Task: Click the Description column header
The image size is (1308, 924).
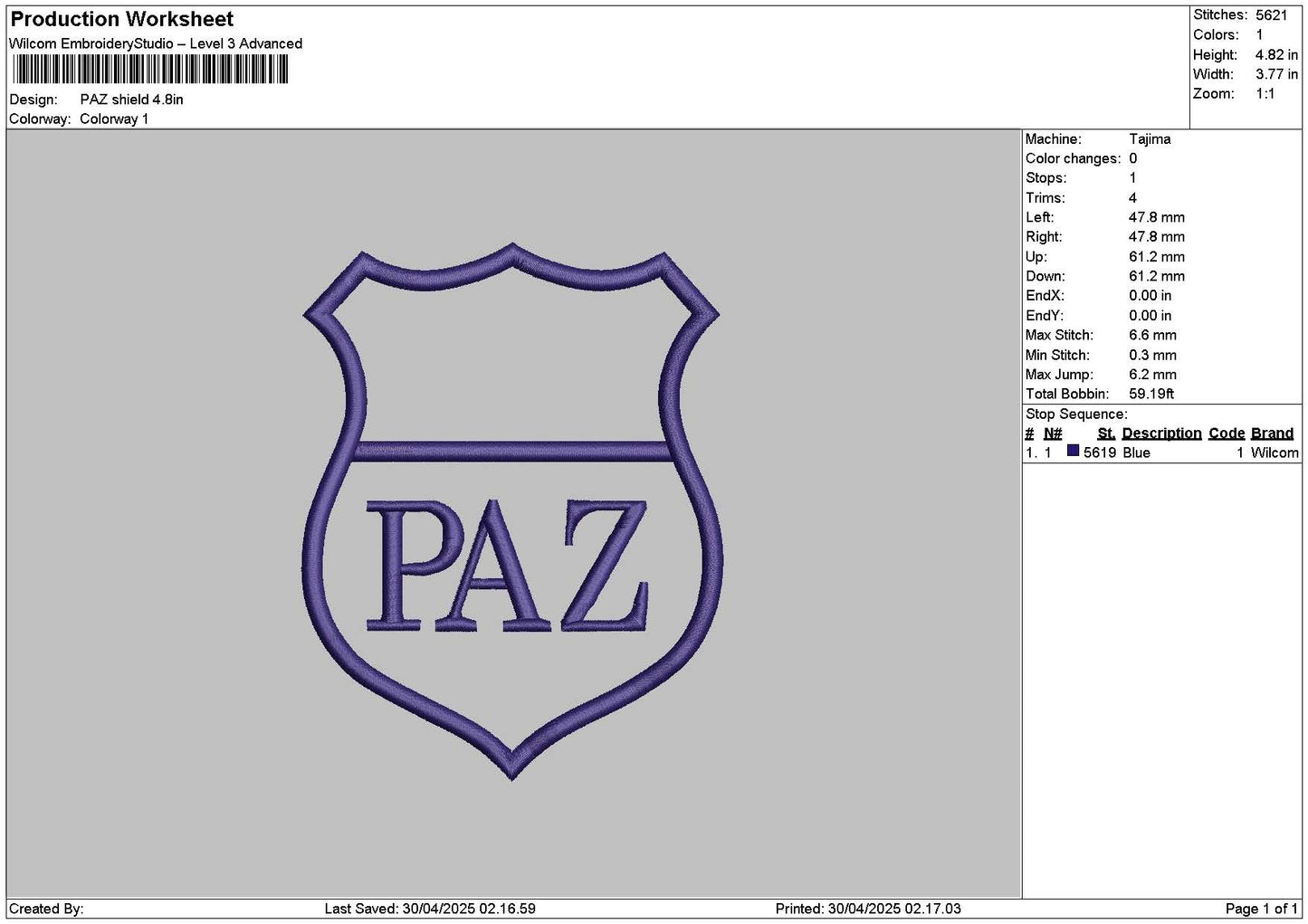Action: [1162, 433]
